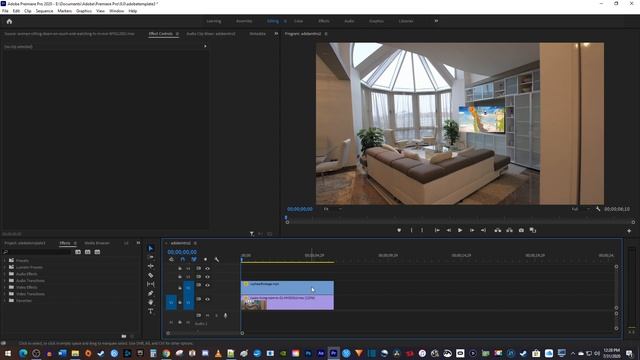Export frame with camera icon
Screen dimensions: 640x360
(521, 230)
